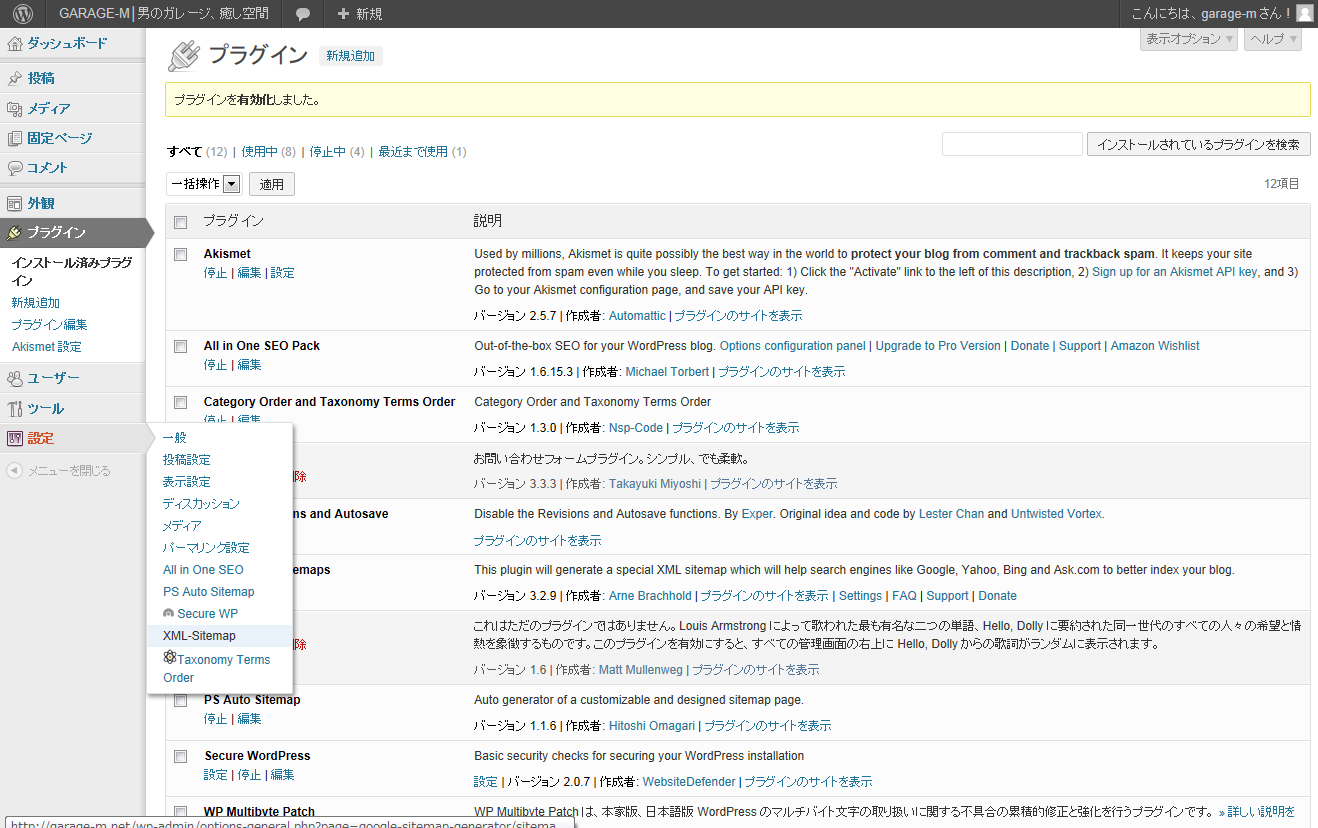1318x828 pixels.
Task: Click the Secure WP icon in the settings flyout
Action: pos(169,613)
